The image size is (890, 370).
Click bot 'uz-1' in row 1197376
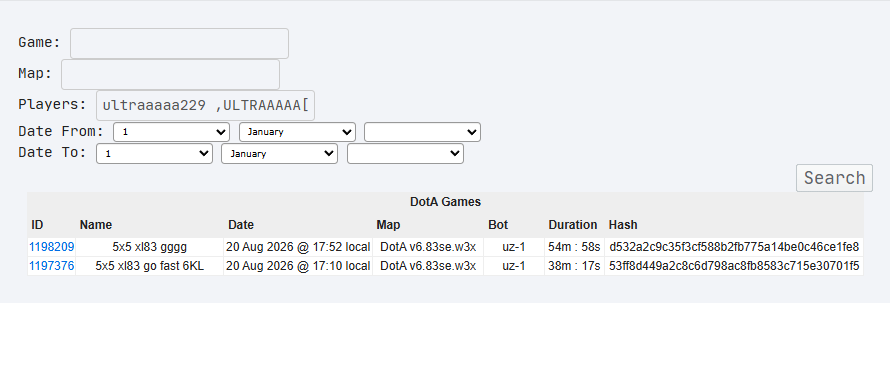point(514,266)
